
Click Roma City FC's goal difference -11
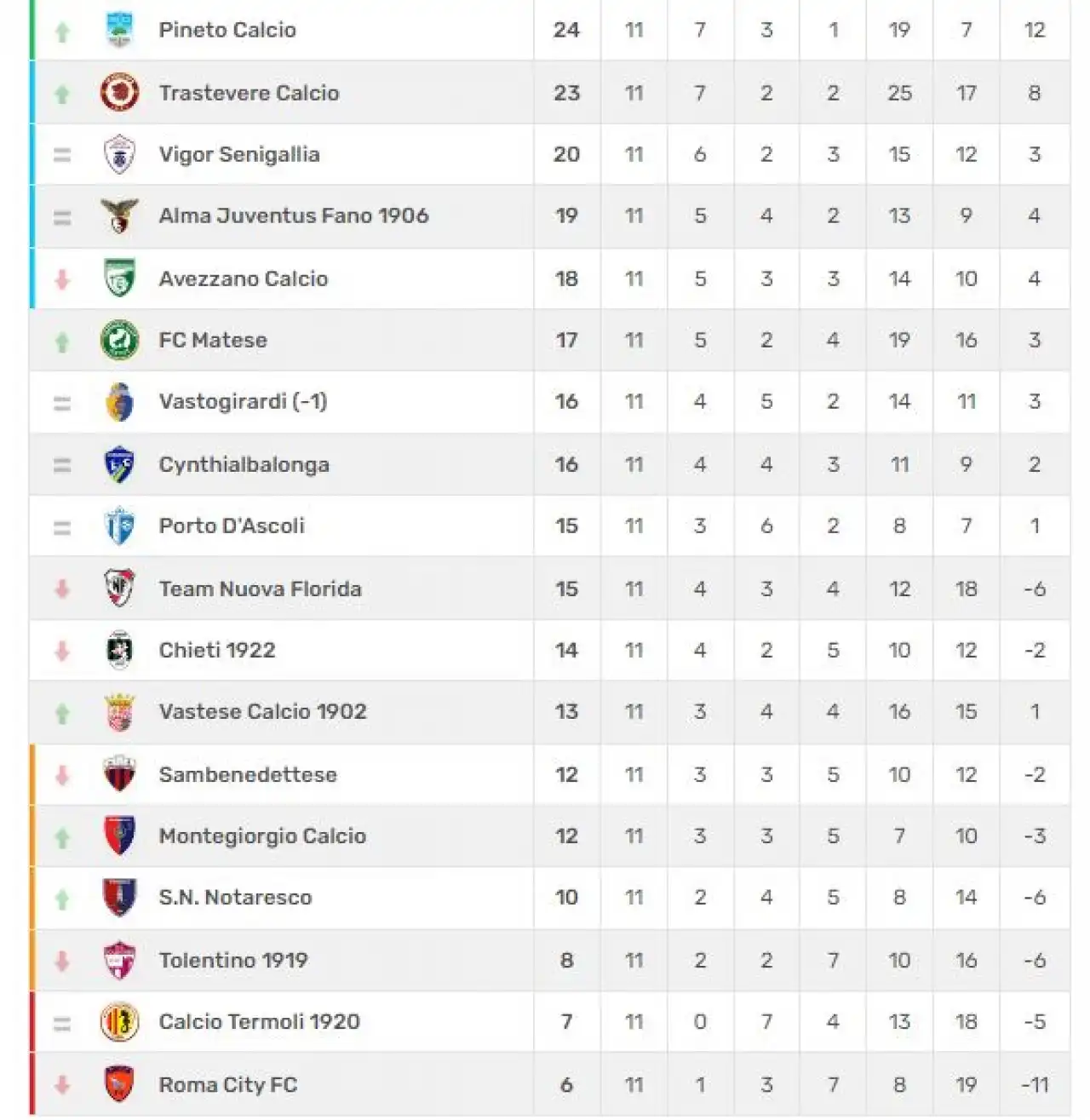(x=1035, y=1084)
